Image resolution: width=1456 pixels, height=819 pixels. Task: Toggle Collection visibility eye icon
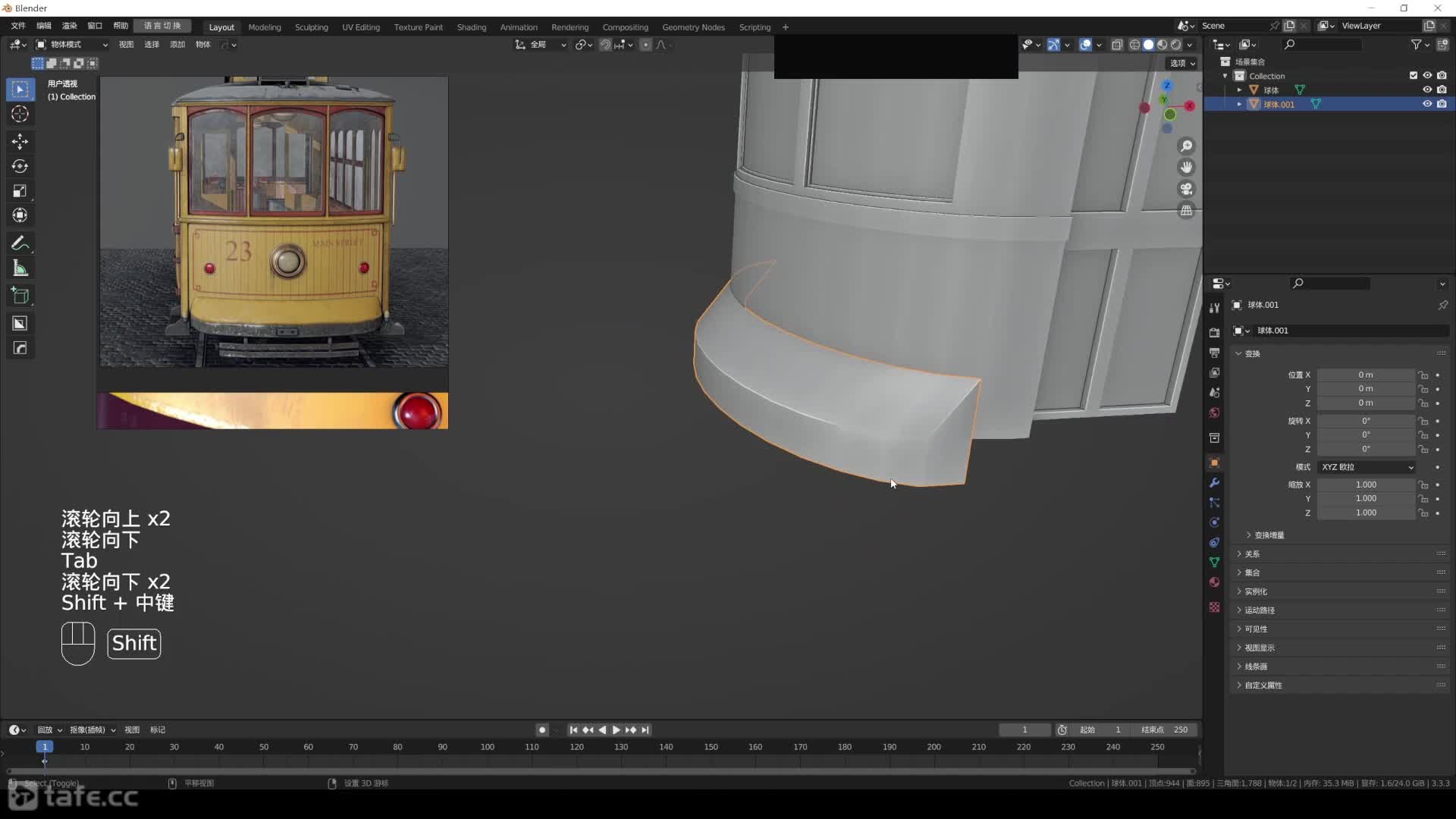1426,75
